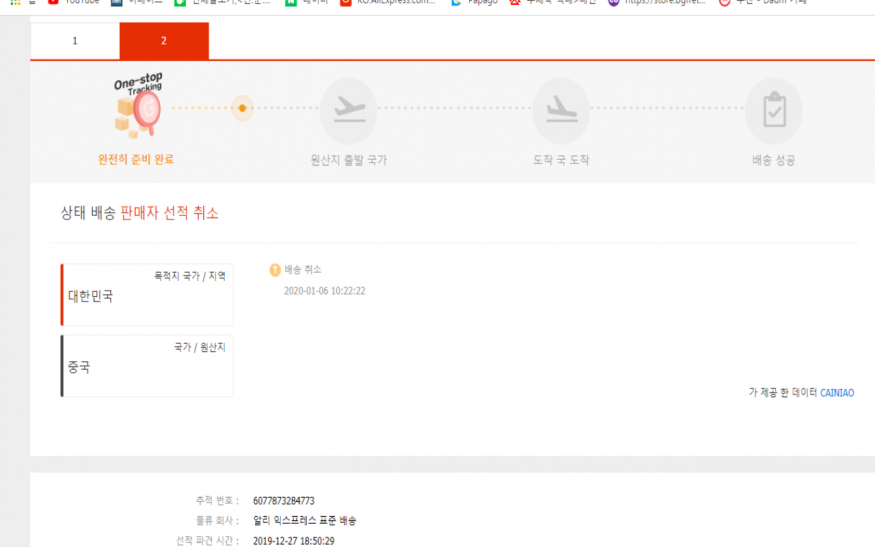Click the '배송 취소' event text

tap(303, 270)
